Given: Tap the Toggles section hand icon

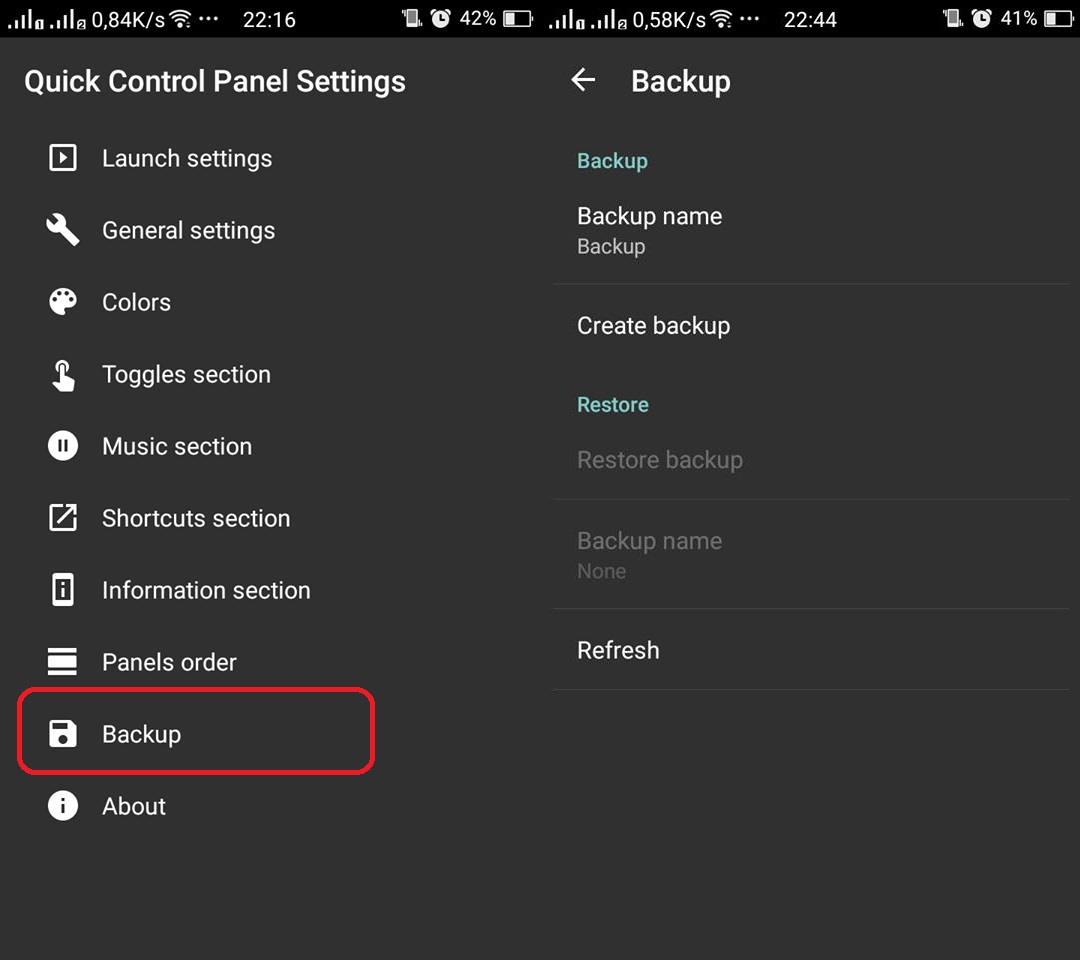Looking at the screenshot, I should point(63,375).
